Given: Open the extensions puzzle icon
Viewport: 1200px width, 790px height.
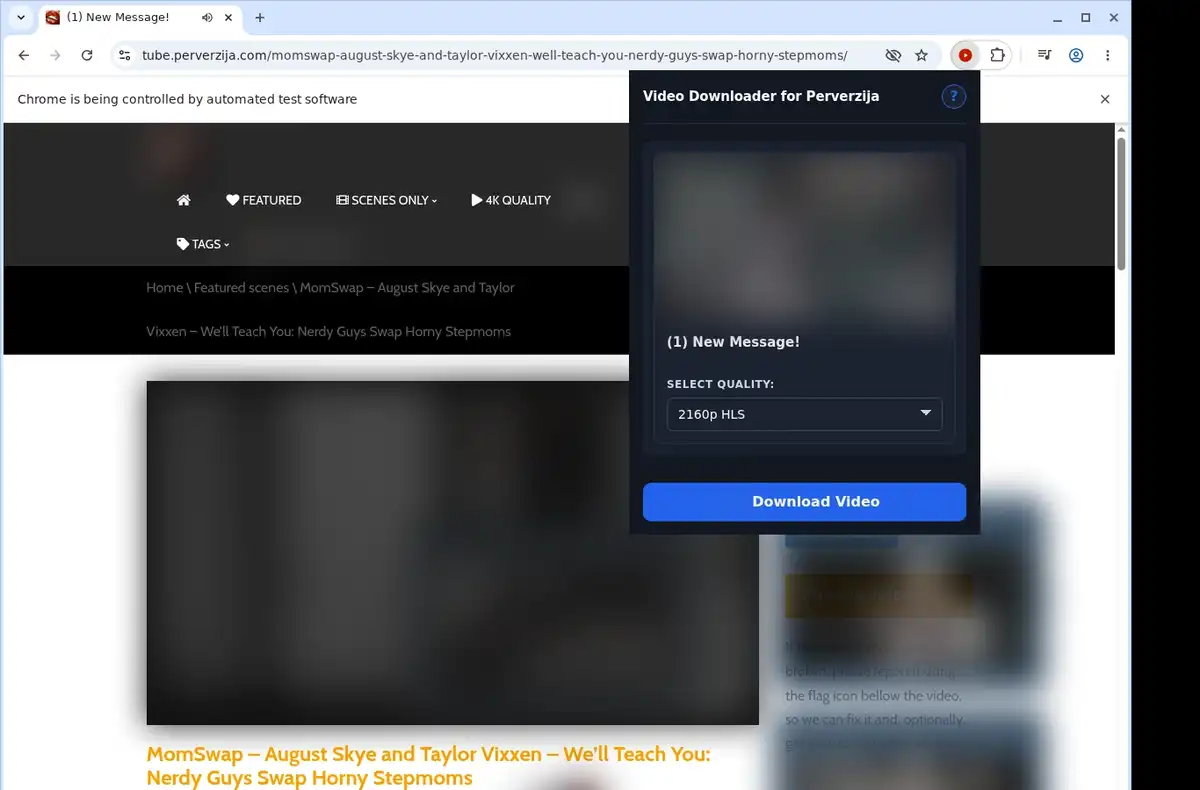Looking at the screenshot, I should click(x=997, y=56).
